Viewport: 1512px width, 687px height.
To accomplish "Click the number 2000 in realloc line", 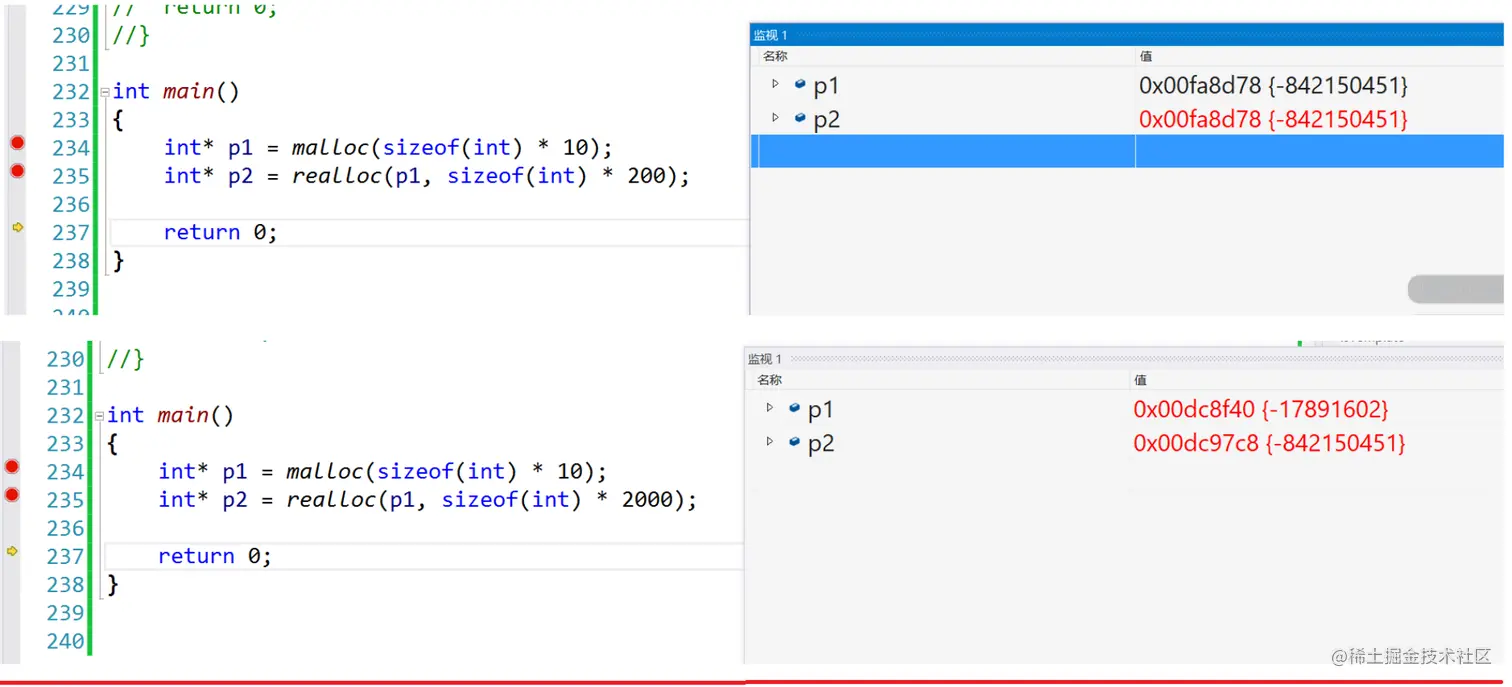I will pyautogui.click(x=646, y=499).
